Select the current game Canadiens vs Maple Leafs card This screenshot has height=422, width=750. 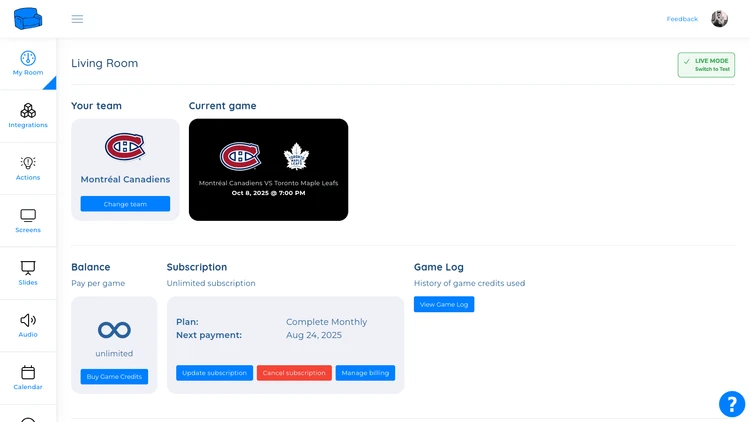tap(268, 170)
